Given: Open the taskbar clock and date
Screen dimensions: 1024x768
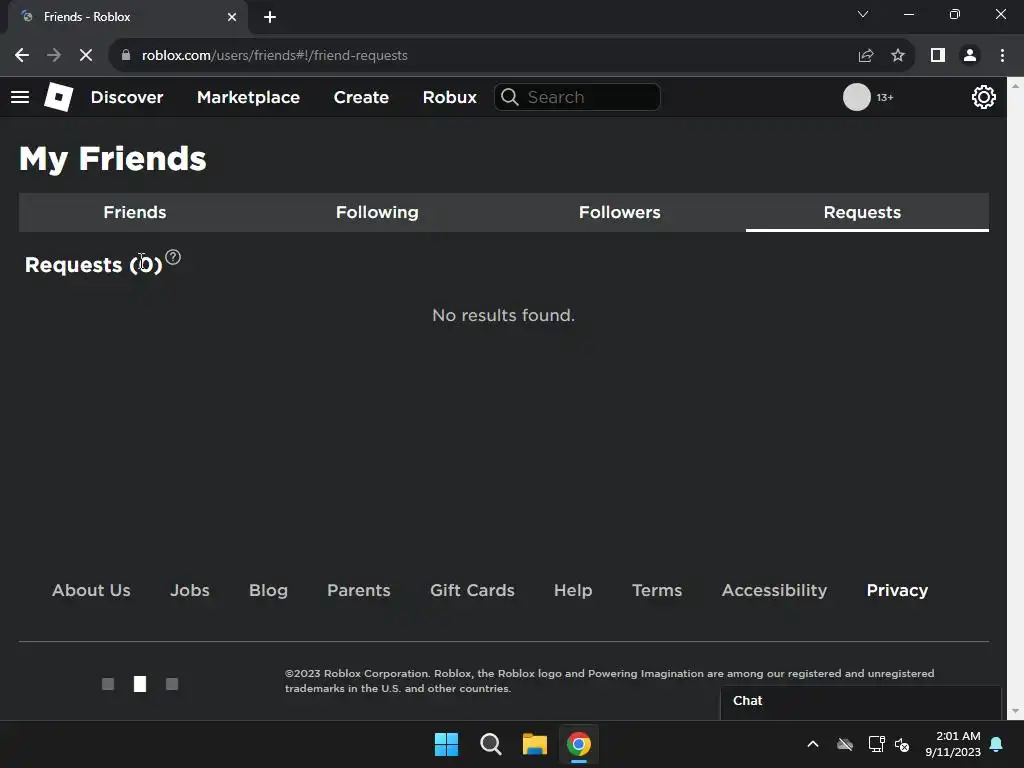Looking at the screenshot, I should (x=953, y=744).
